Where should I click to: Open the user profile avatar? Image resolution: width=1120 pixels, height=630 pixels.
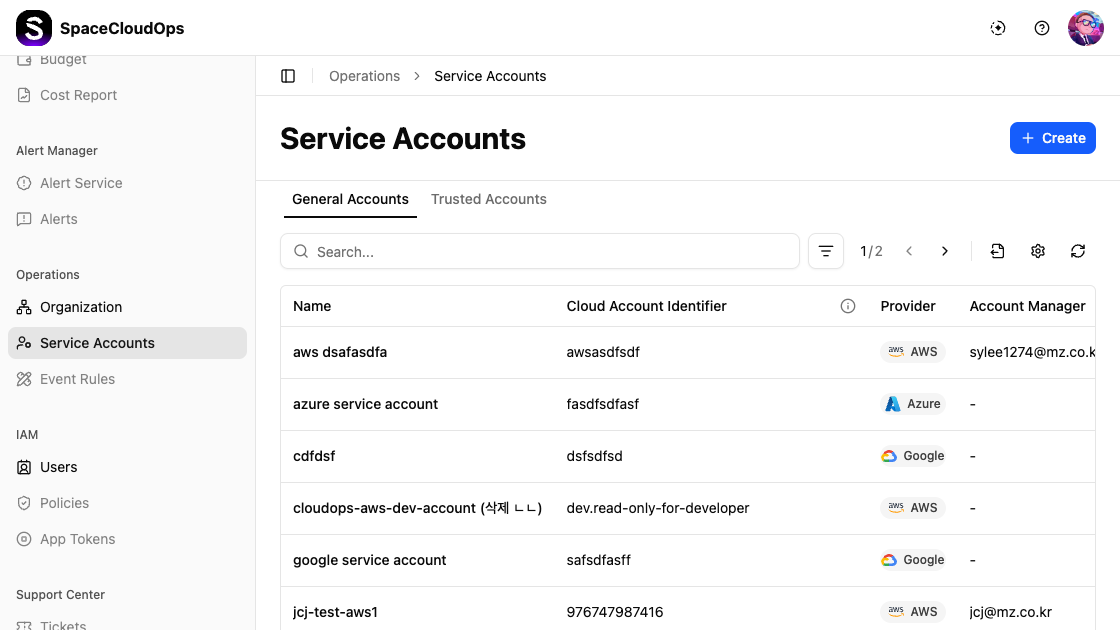(x=1085, y=28)
